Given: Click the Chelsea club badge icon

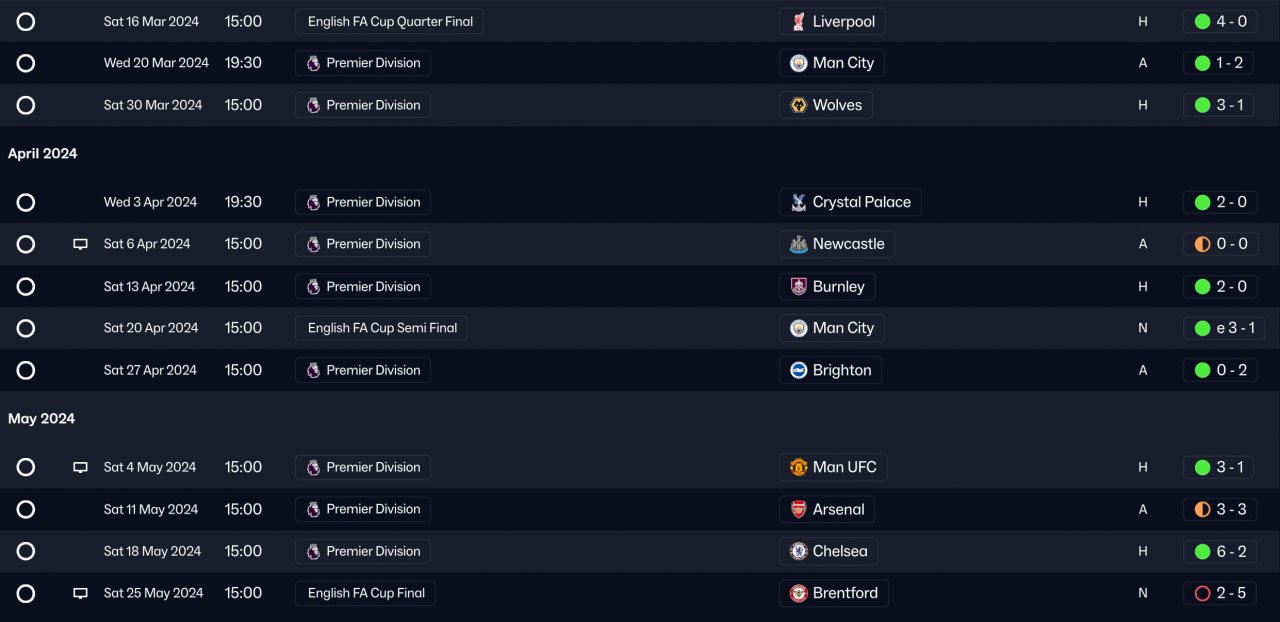Looking at the screenshot, I should pyautogui.click(x=798, y=551).
